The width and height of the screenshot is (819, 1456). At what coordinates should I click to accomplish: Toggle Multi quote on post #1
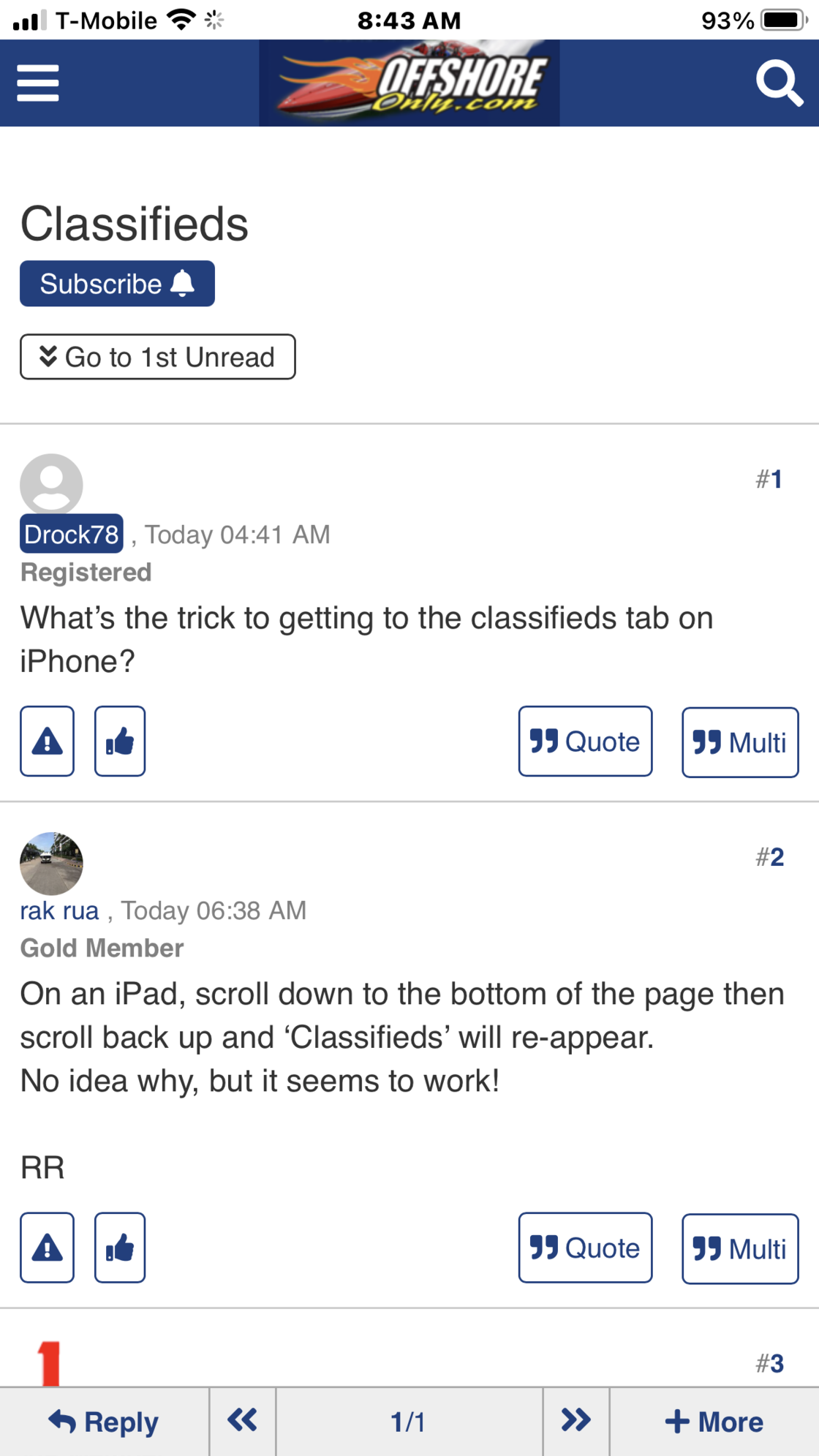pos(740,742)
